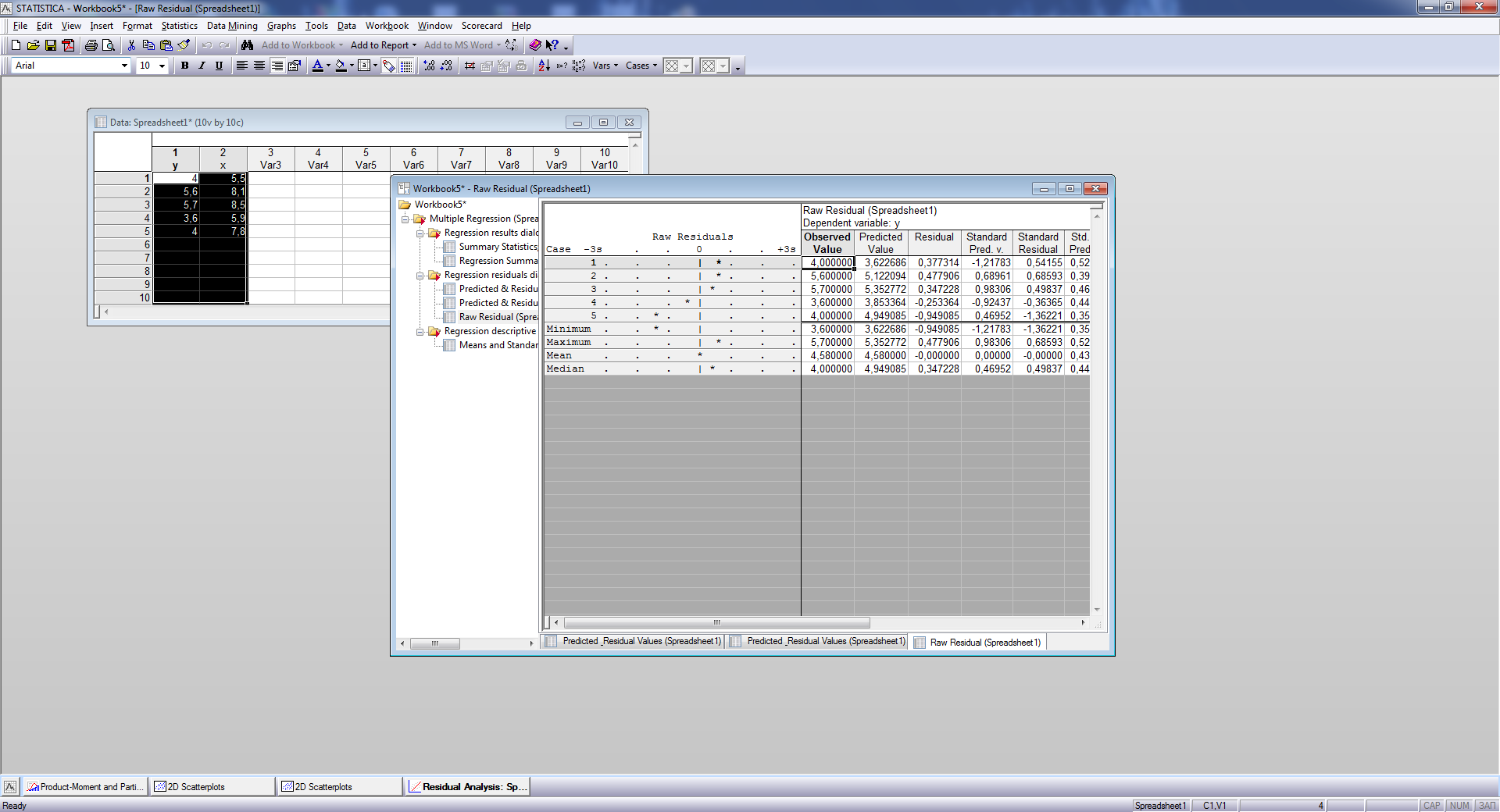Click the Cut scissors icon
This screenshot has width=1500, height=812.
click(131, 45)
